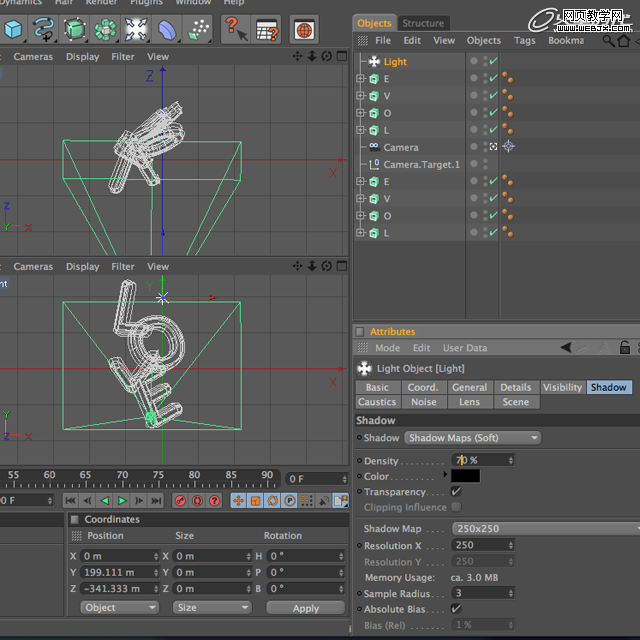The width and height of the screenshot is (640, 640).
Task: Select the Cube primitive tool
Action: pos(13,29)
